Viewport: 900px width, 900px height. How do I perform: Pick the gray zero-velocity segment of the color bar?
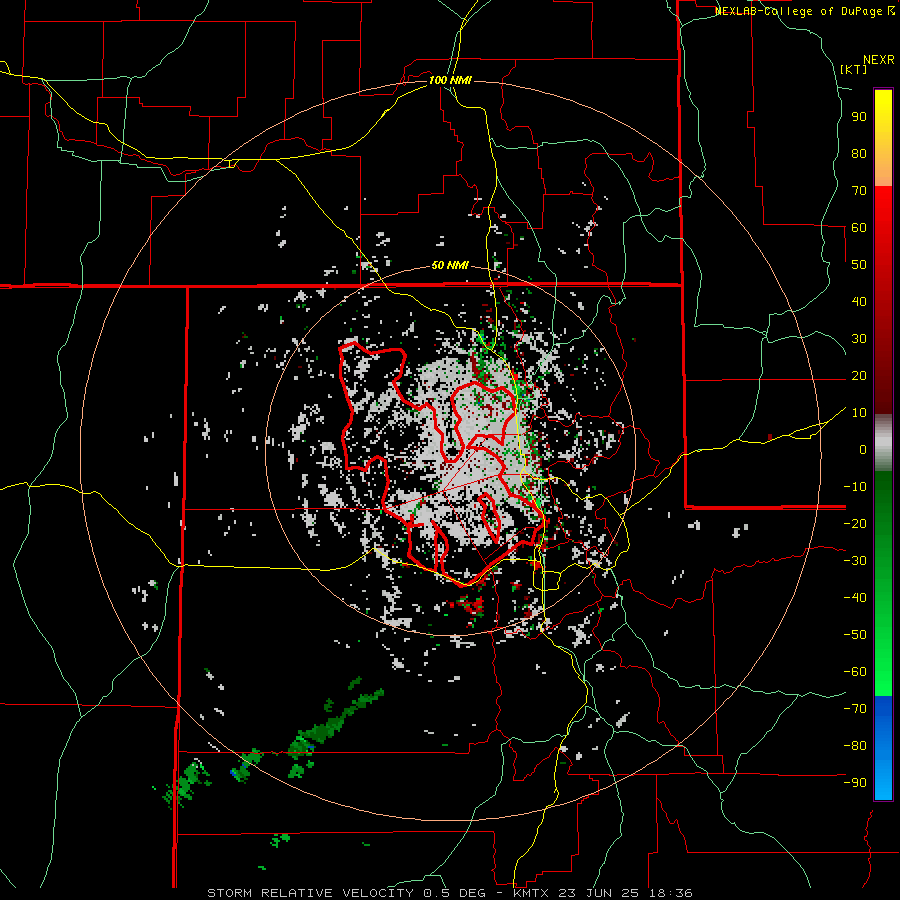[883, 442]
